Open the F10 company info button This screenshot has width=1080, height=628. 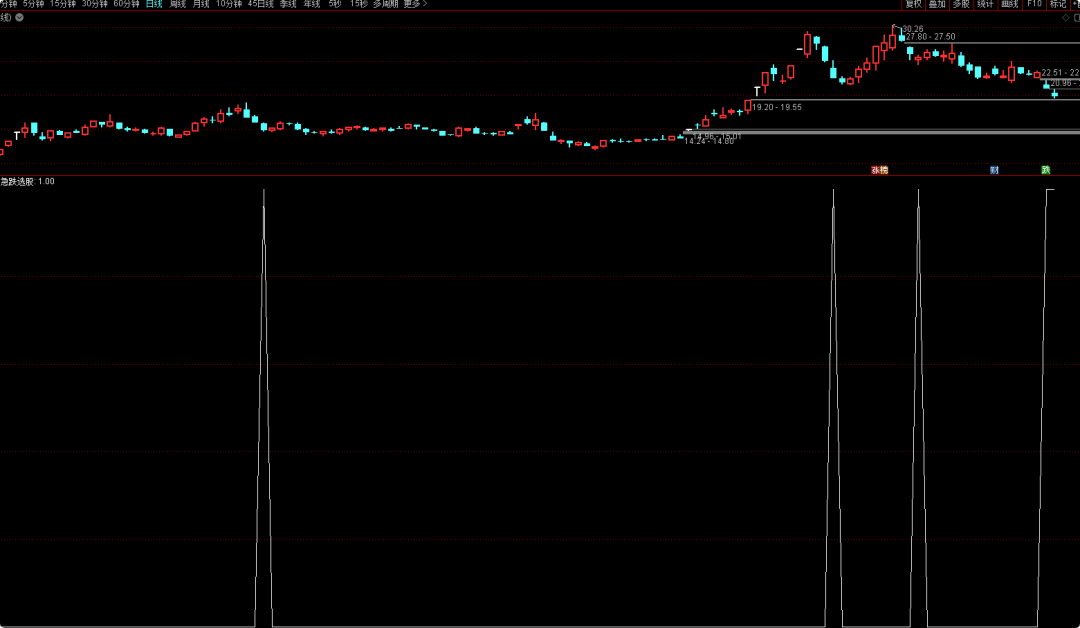click(x=1034, y=4)
